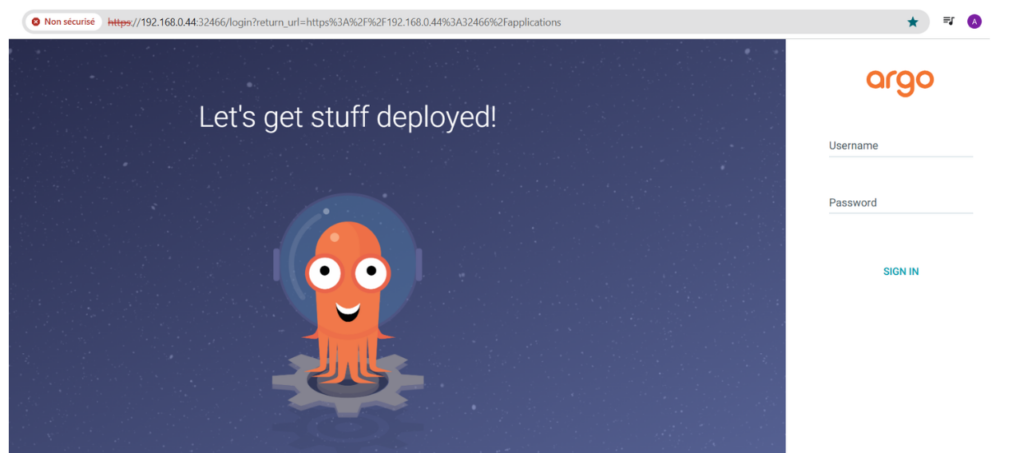Open the purple profile avatar "A"

(974, 21)
